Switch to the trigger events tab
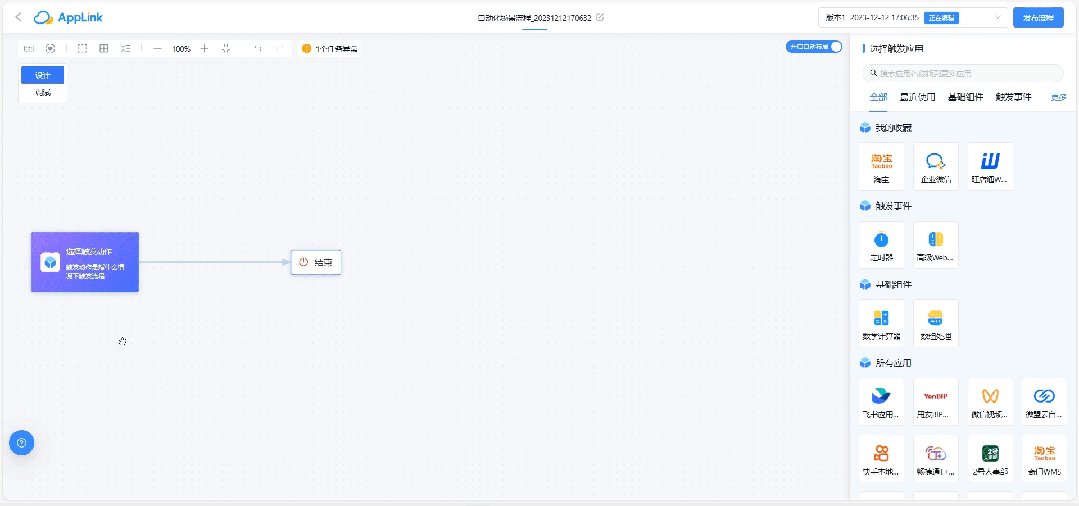The height and width of the screenshot is (506, 1079). (x=1013, y=97)
